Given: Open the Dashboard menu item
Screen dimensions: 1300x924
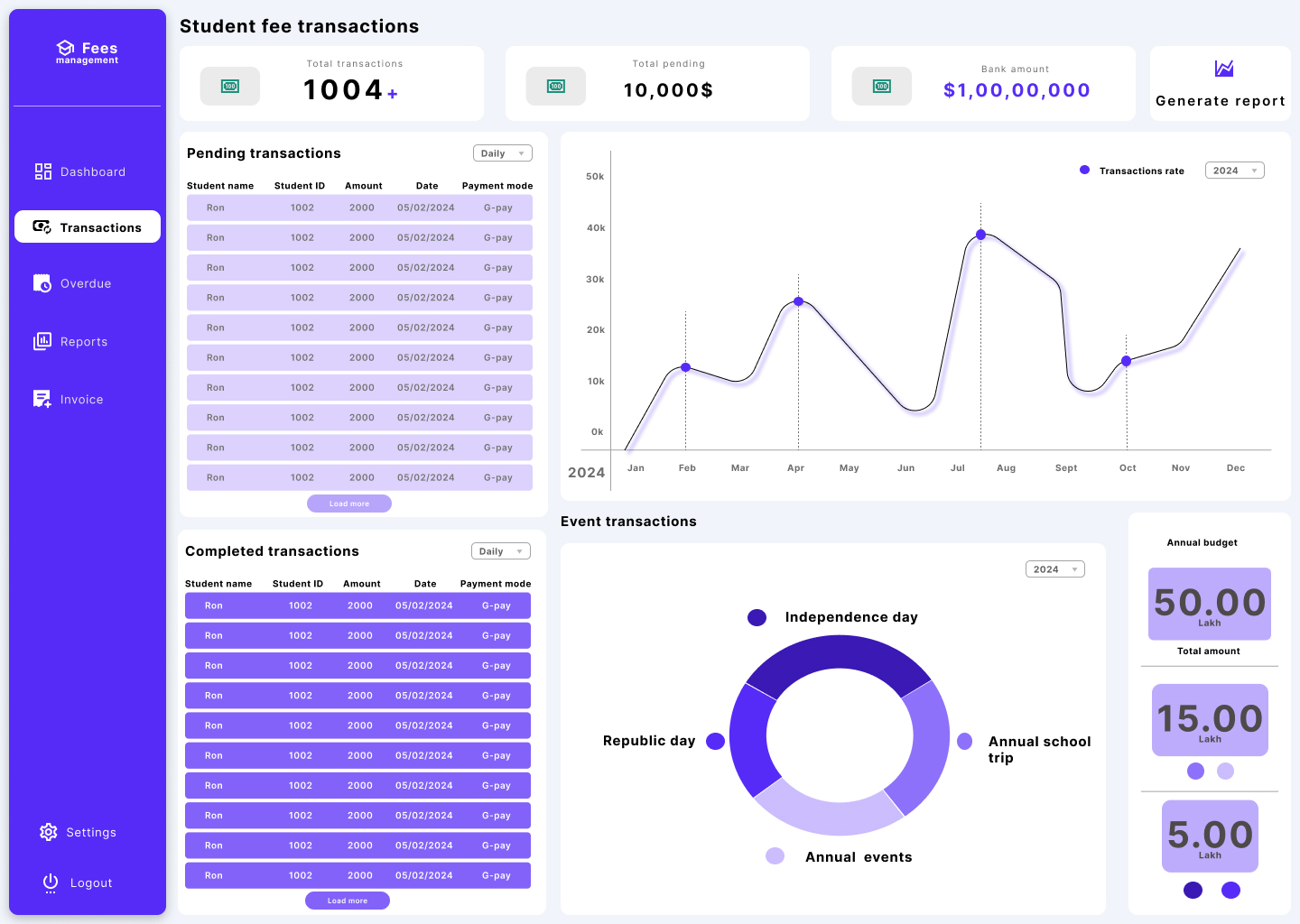Looking at the screenshot, I should pos(93,171).
